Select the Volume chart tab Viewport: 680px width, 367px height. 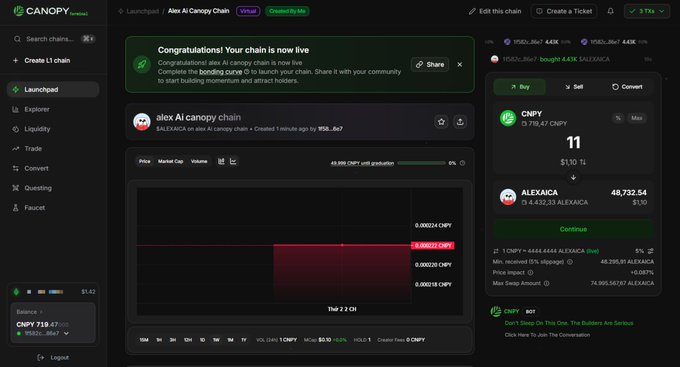pos(199,161)
